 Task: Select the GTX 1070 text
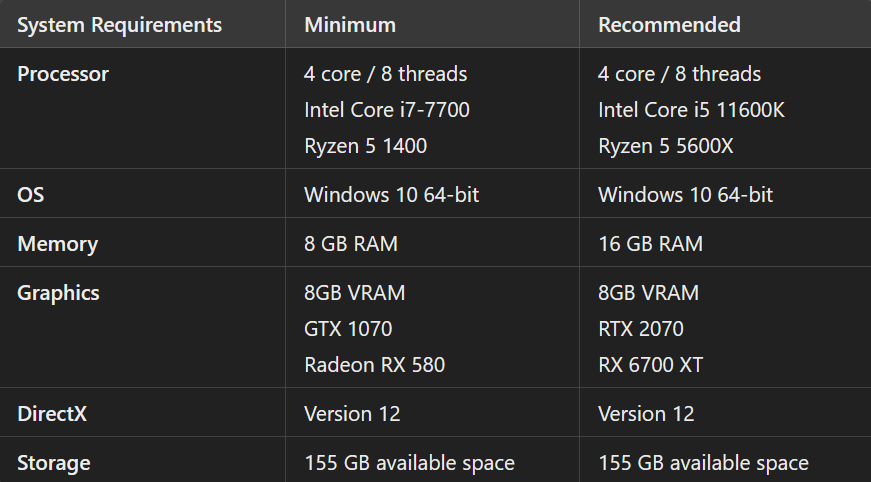[348, 329]
